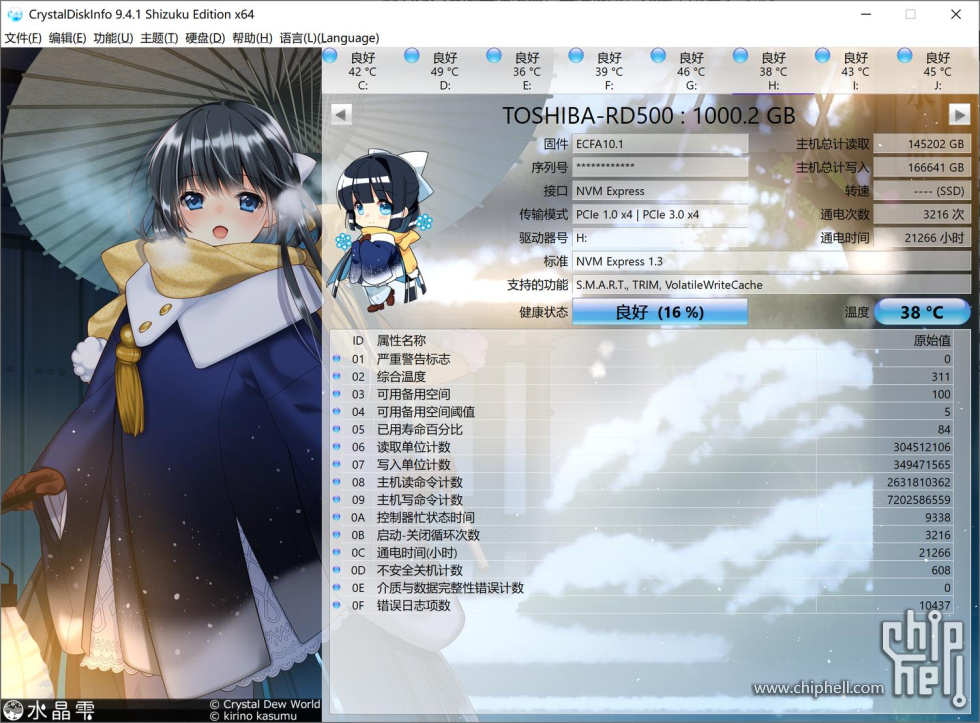Click the status orb for 0C 通电时间(小时)
Viewport: 980px width, 723px height.
pyautogui.click(x=337, y=552)
